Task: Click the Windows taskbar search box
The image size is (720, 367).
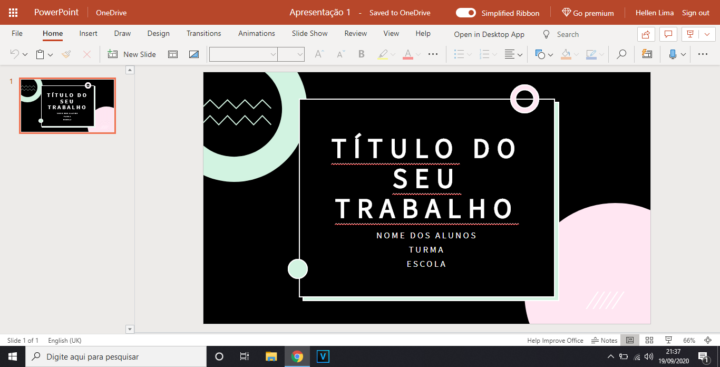Action: (116, 356)
